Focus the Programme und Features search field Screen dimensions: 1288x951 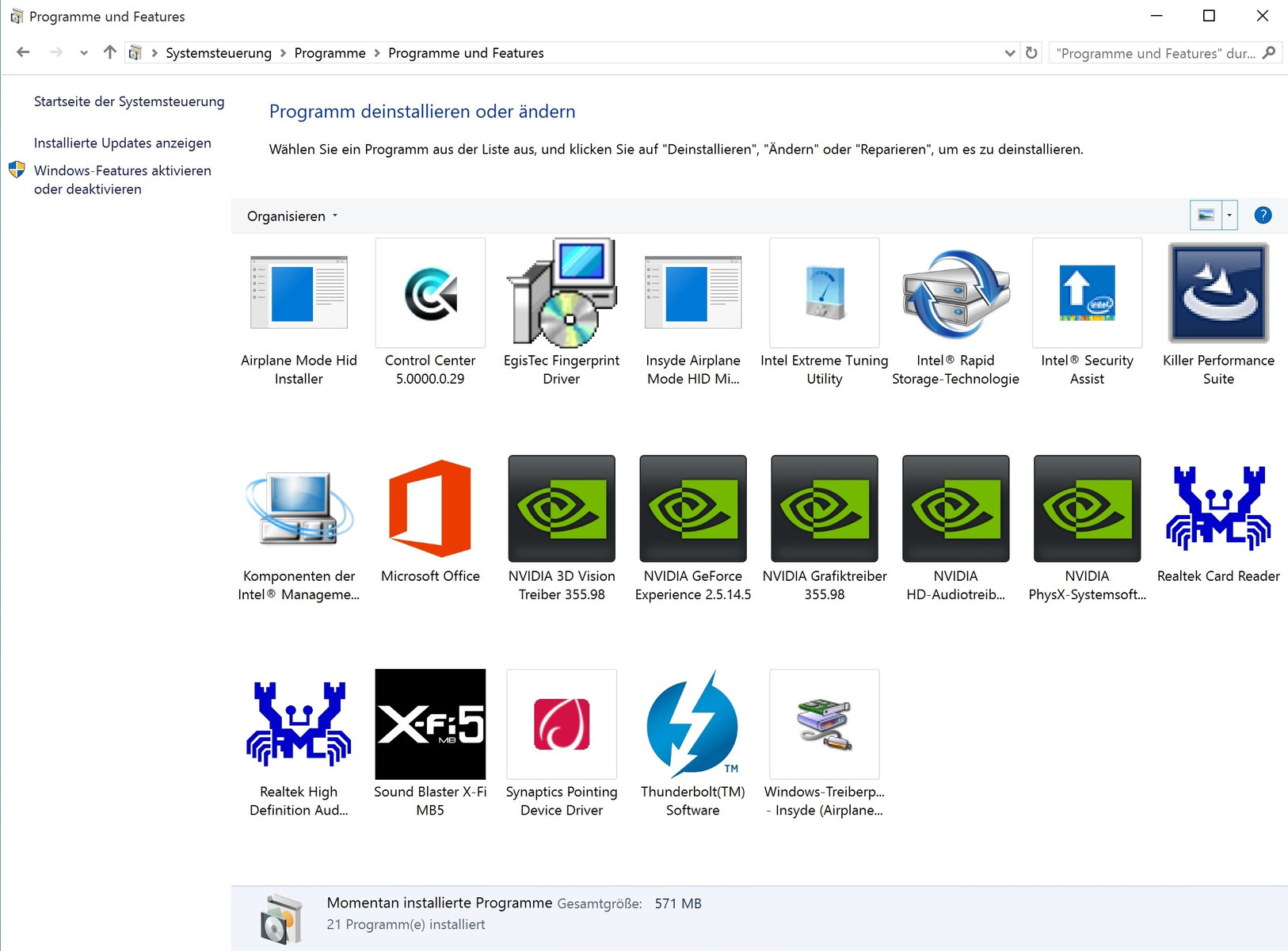[1156, 53]
